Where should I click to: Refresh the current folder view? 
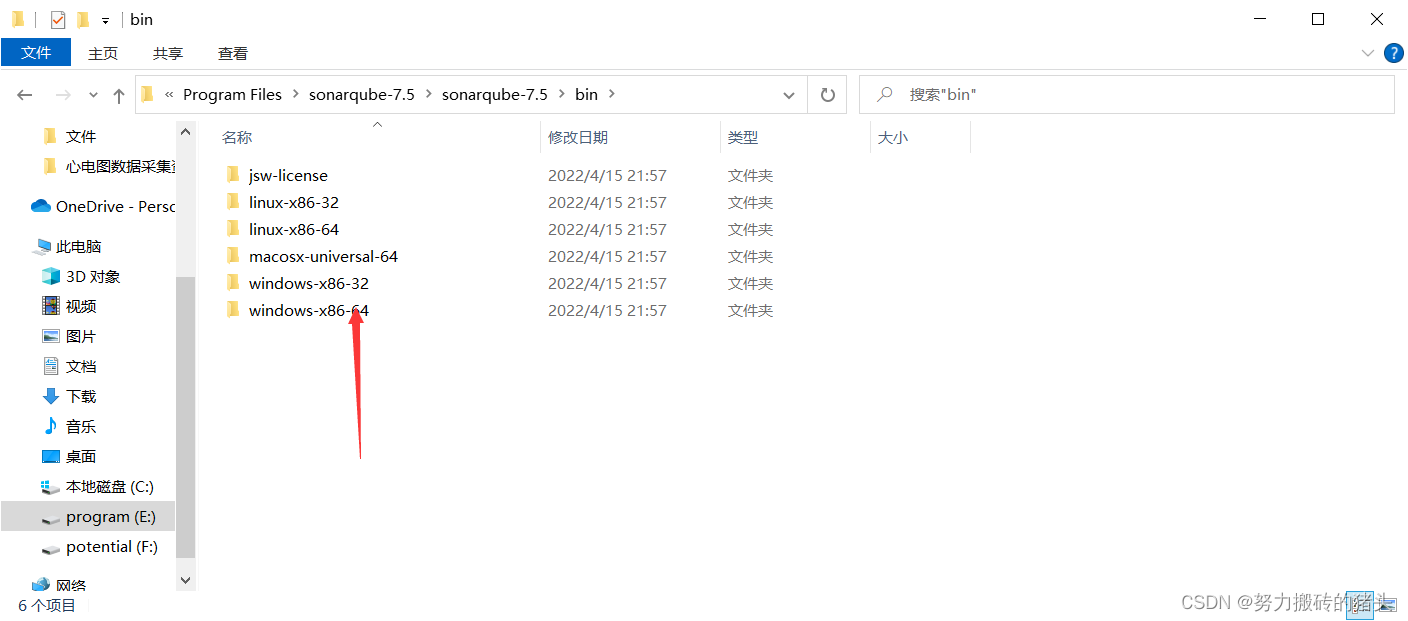point(827,95)
